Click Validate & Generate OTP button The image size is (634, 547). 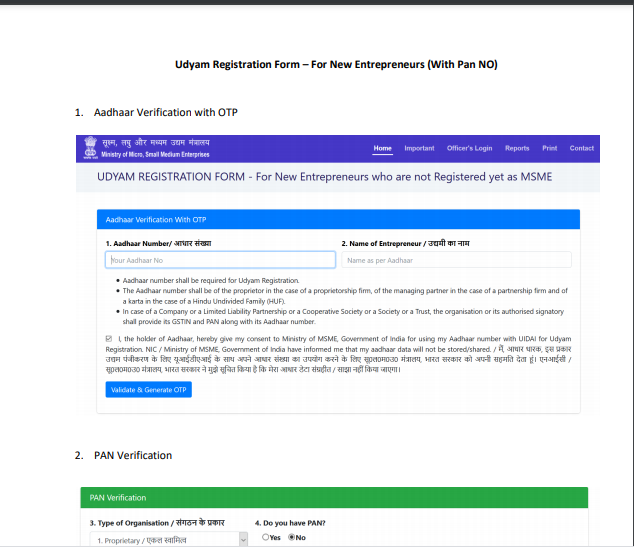point(148,390)
